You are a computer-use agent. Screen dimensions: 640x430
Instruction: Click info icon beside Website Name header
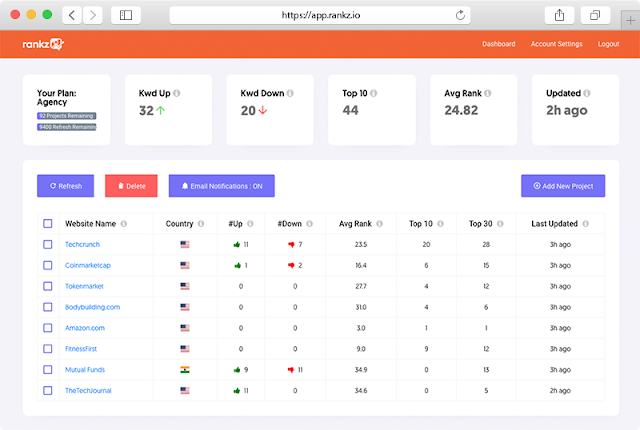(x=124, y=224)
